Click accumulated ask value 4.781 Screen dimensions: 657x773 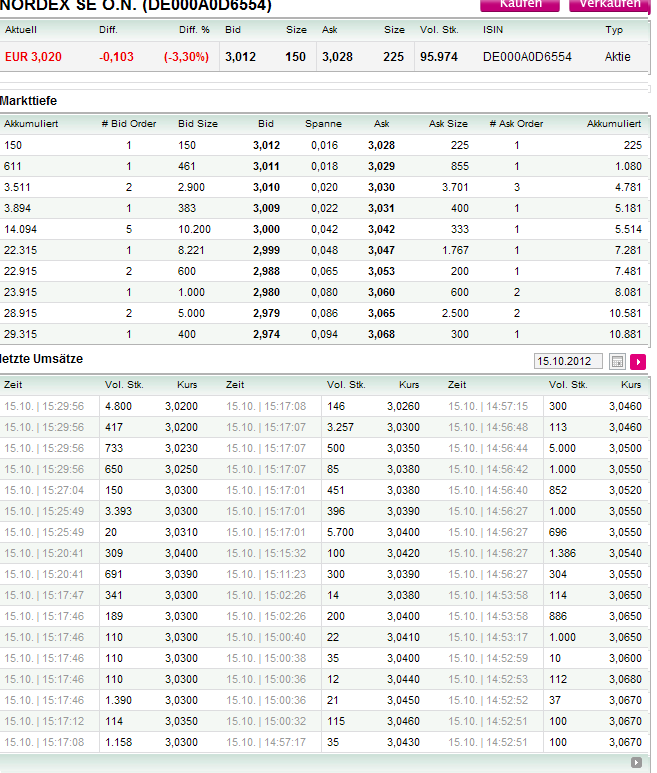click(628, 187)
